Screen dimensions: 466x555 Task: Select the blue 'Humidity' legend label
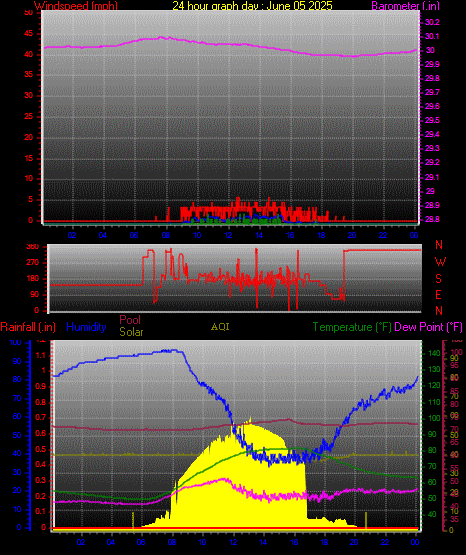(x=86, y=327)
